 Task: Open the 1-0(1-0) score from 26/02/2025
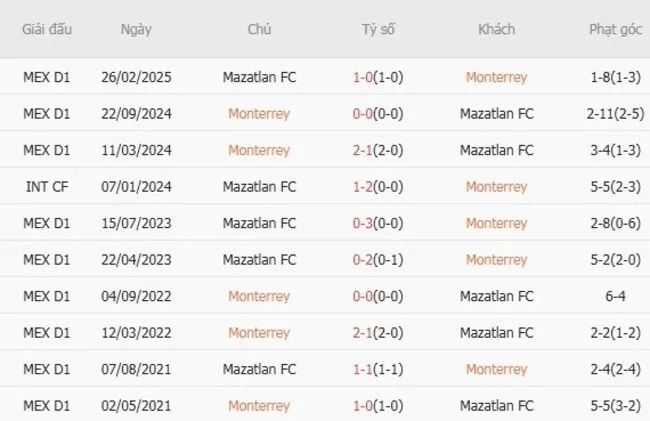(x=378, y=77)
